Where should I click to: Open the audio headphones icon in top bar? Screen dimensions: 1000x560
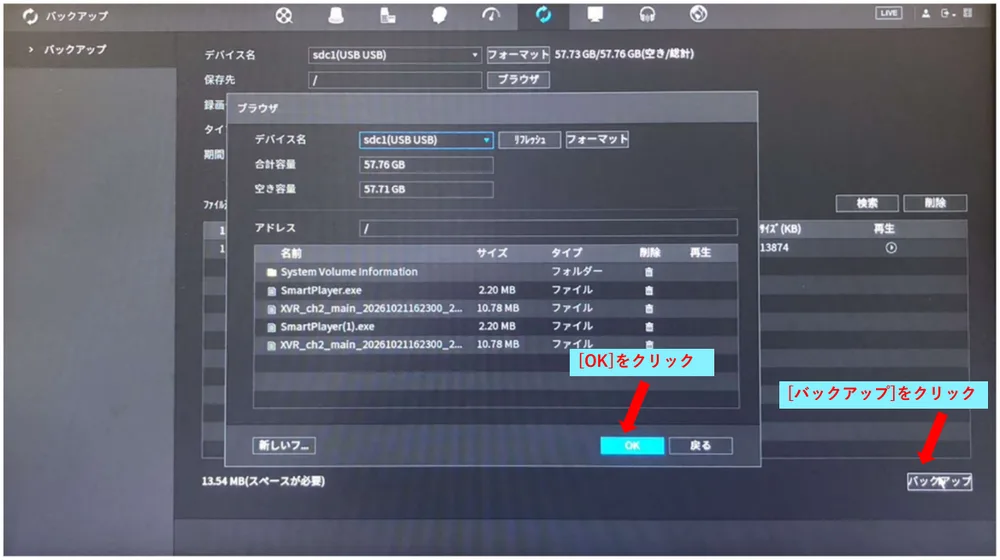(647, 15)
